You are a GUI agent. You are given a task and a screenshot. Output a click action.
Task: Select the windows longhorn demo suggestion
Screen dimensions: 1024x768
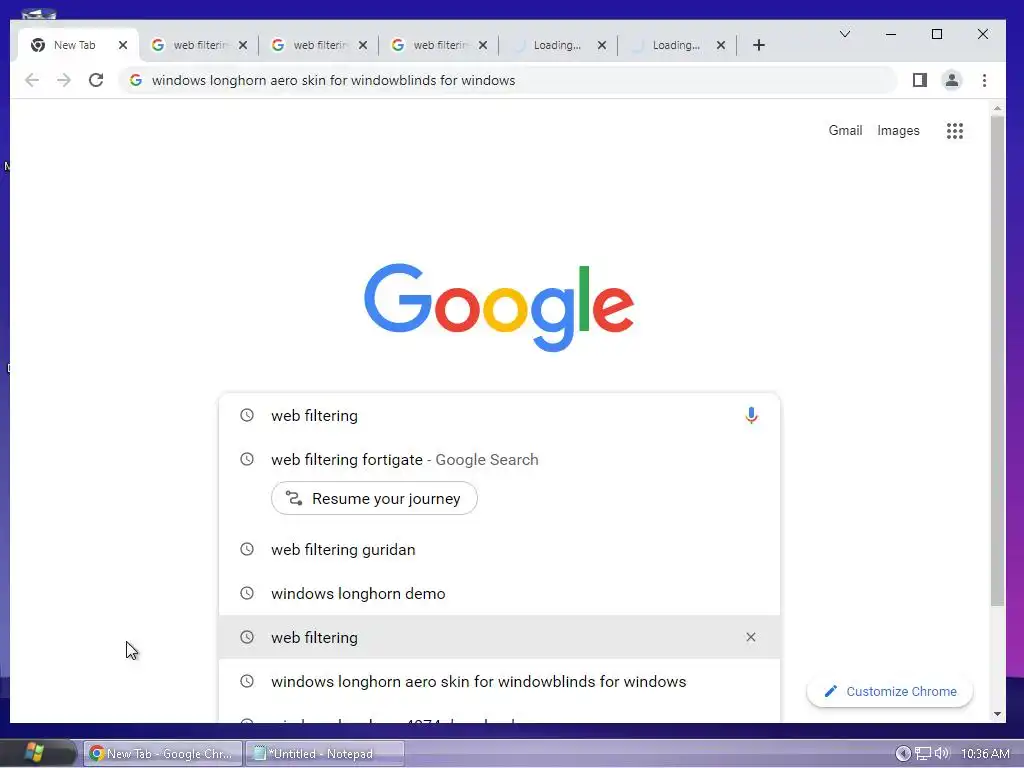(500, 594)
